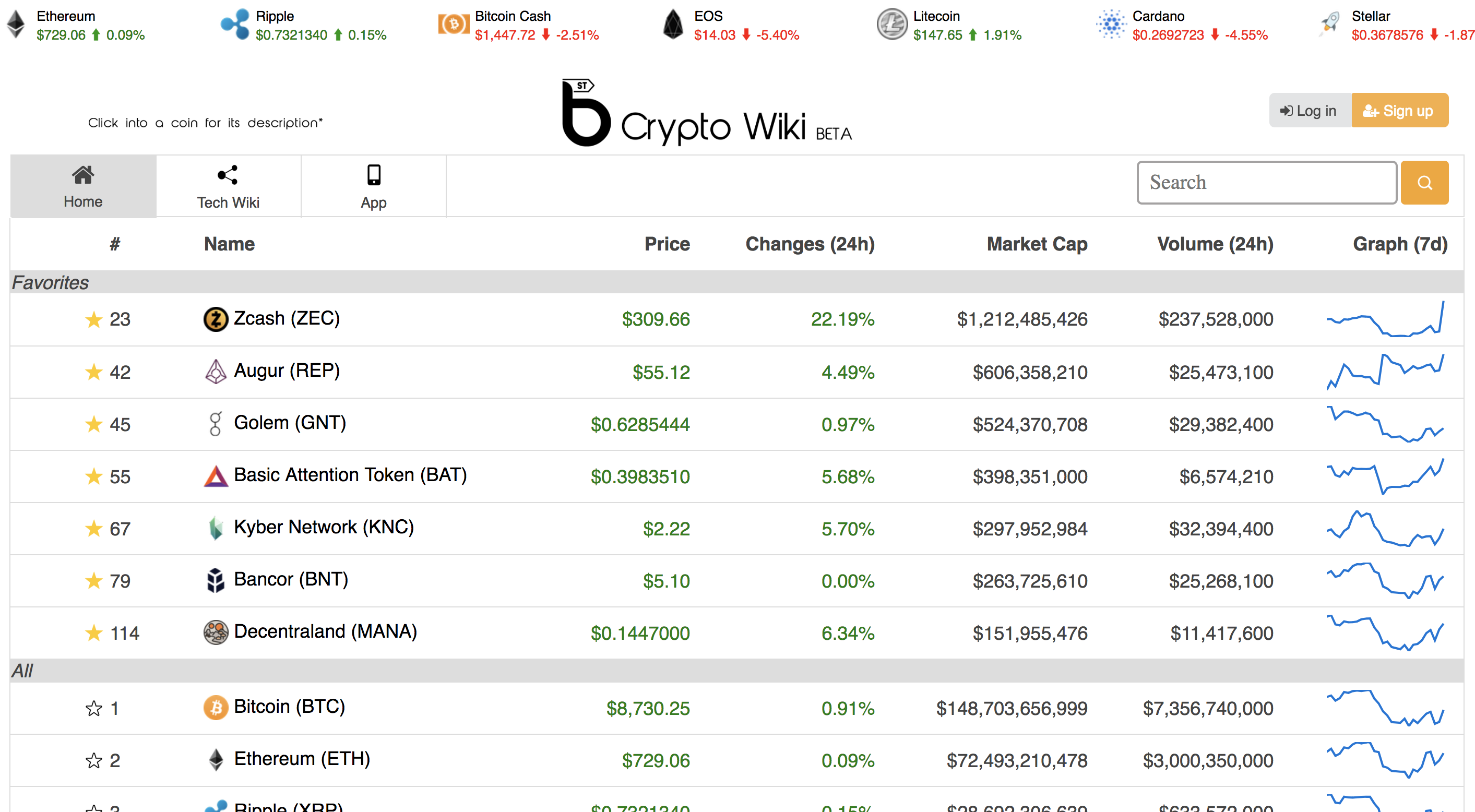Star Ethereum as a favorite
The width and height of the screenshot is (1475, 812).
click(x=93, y=760)
